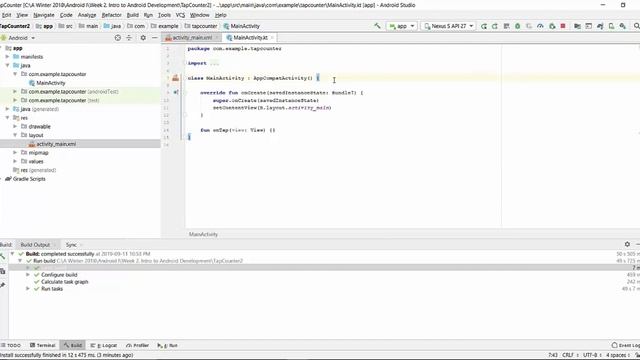Open Project Structure toolbar icon
640x360 pixels.
tap(577, 26)
